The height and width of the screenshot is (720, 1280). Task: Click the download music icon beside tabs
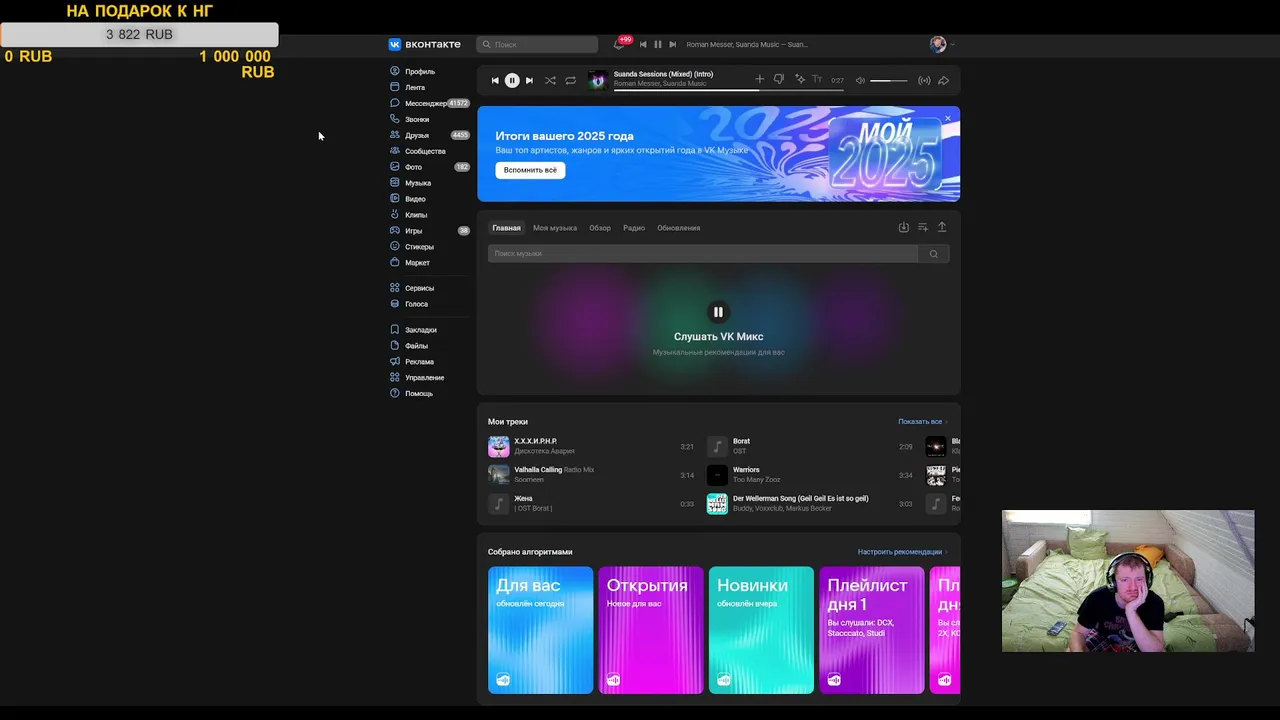[903, 227]
